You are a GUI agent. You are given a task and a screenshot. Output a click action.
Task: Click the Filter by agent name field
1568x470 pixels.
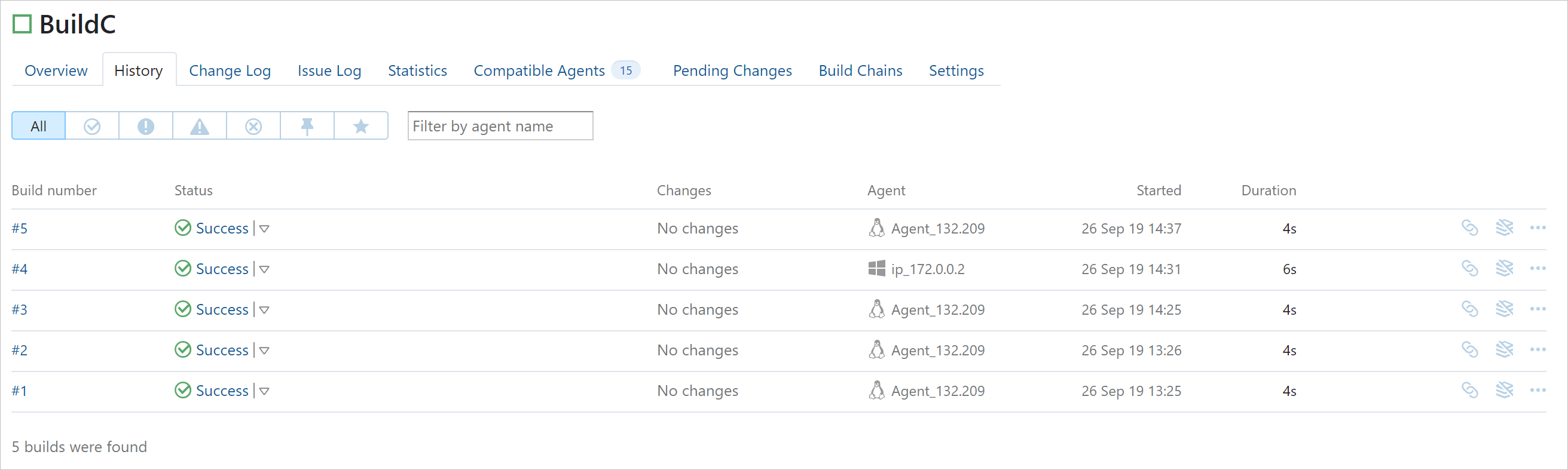(500, 126)
